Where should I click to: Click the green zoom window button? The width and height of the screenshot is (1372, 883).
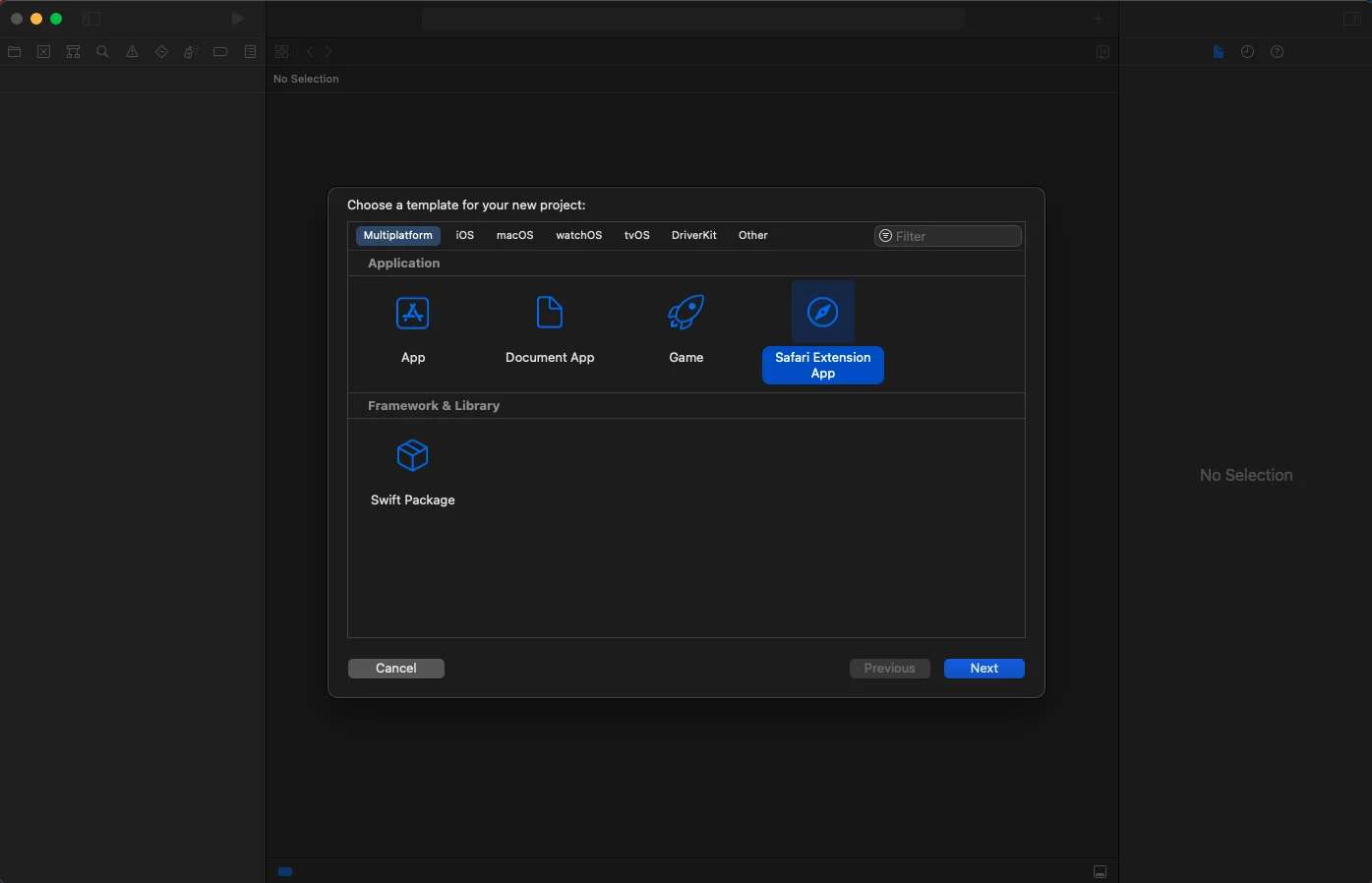(x=56, y=19)
